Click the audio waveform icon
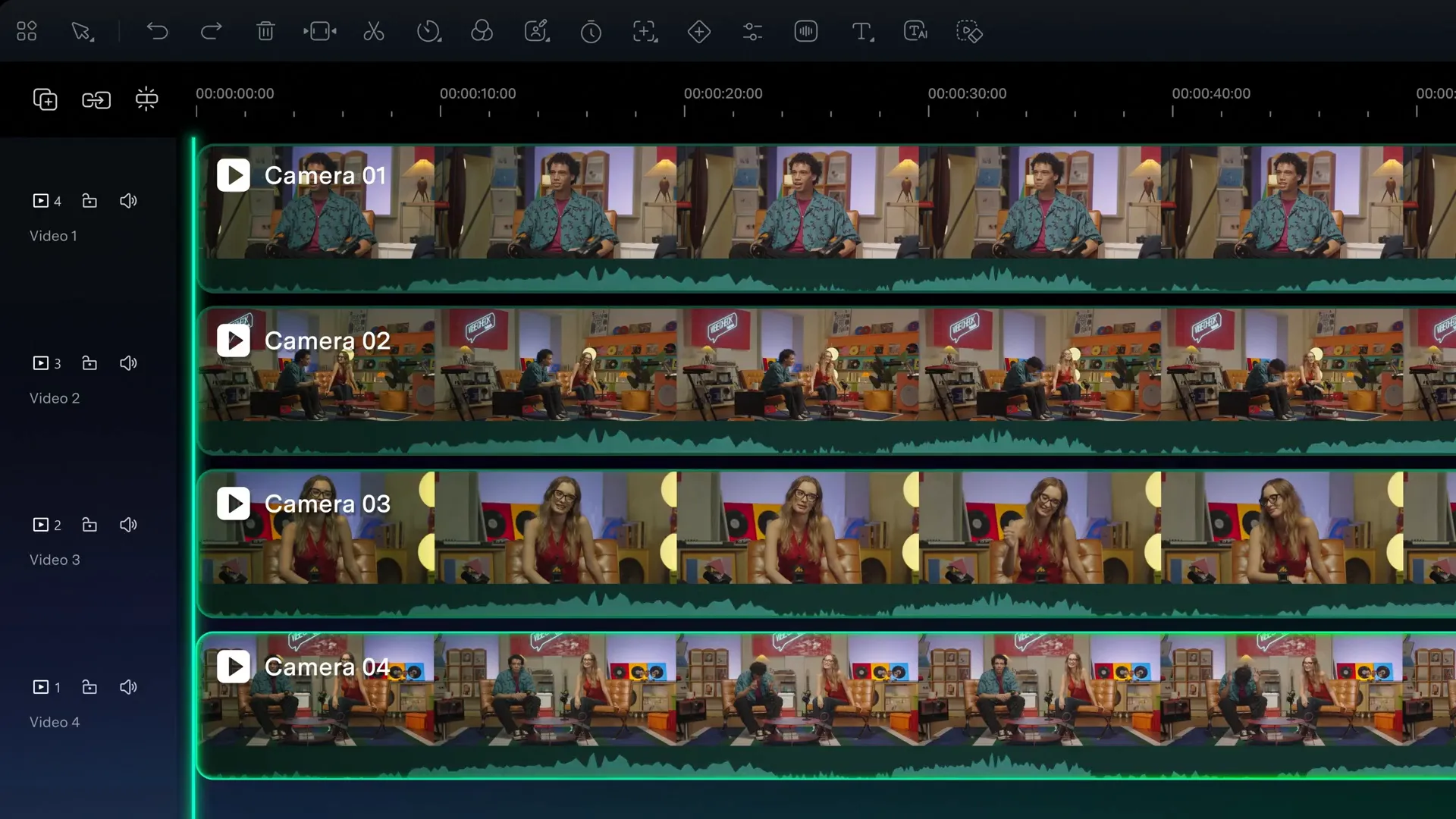 806,31
